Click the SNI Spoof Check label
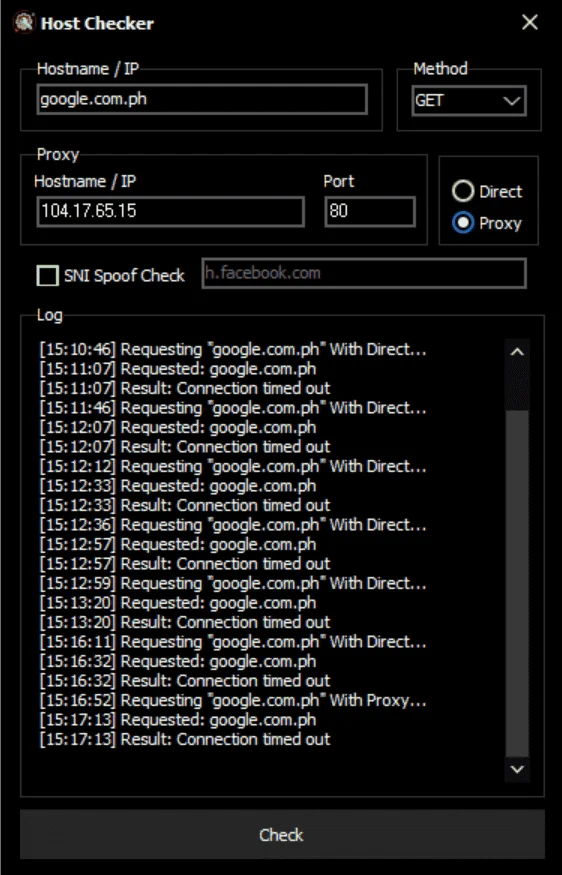 click(124, 276)
